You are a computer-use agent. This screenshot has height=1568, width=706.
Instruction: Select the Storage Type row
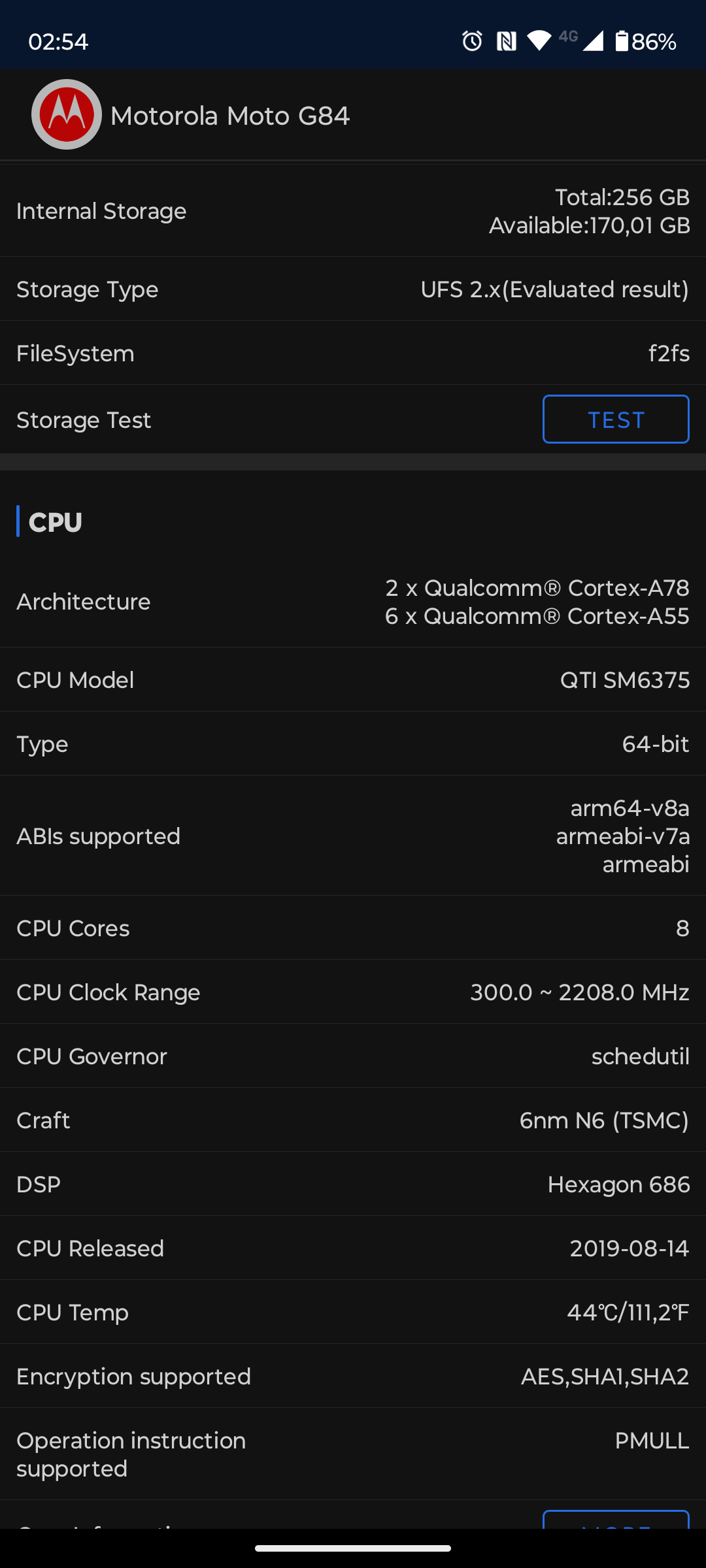[x=353, y=289]
